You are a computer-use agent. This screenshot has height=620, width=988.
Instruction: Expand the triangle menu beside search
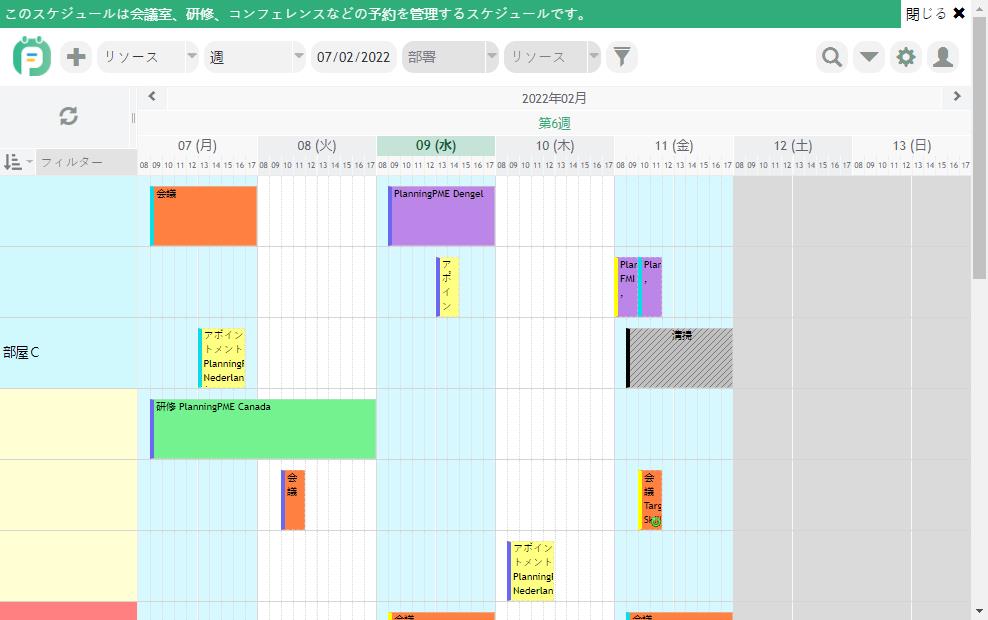tap(869, 57)
